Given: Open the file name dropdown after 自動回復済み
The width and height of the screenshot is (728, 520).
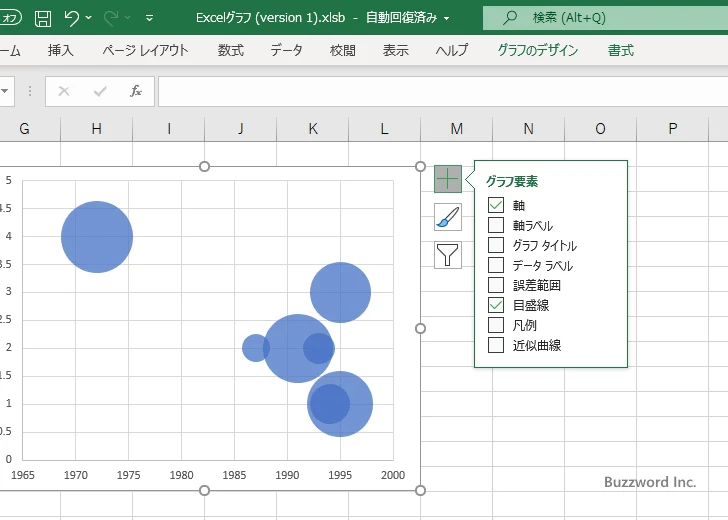Looking at the screenshot, I should coord(447,19).
